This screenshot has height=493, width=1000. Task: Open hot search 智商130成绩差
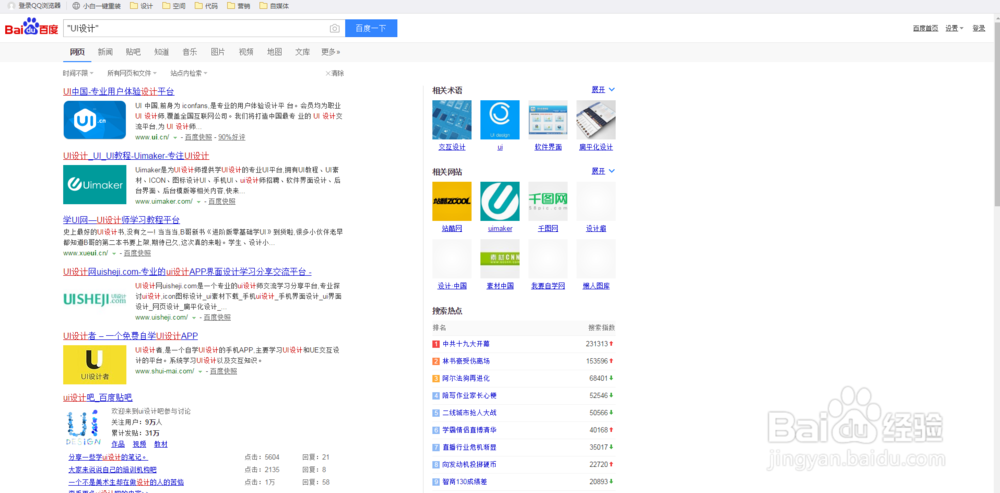click(466, 482)
